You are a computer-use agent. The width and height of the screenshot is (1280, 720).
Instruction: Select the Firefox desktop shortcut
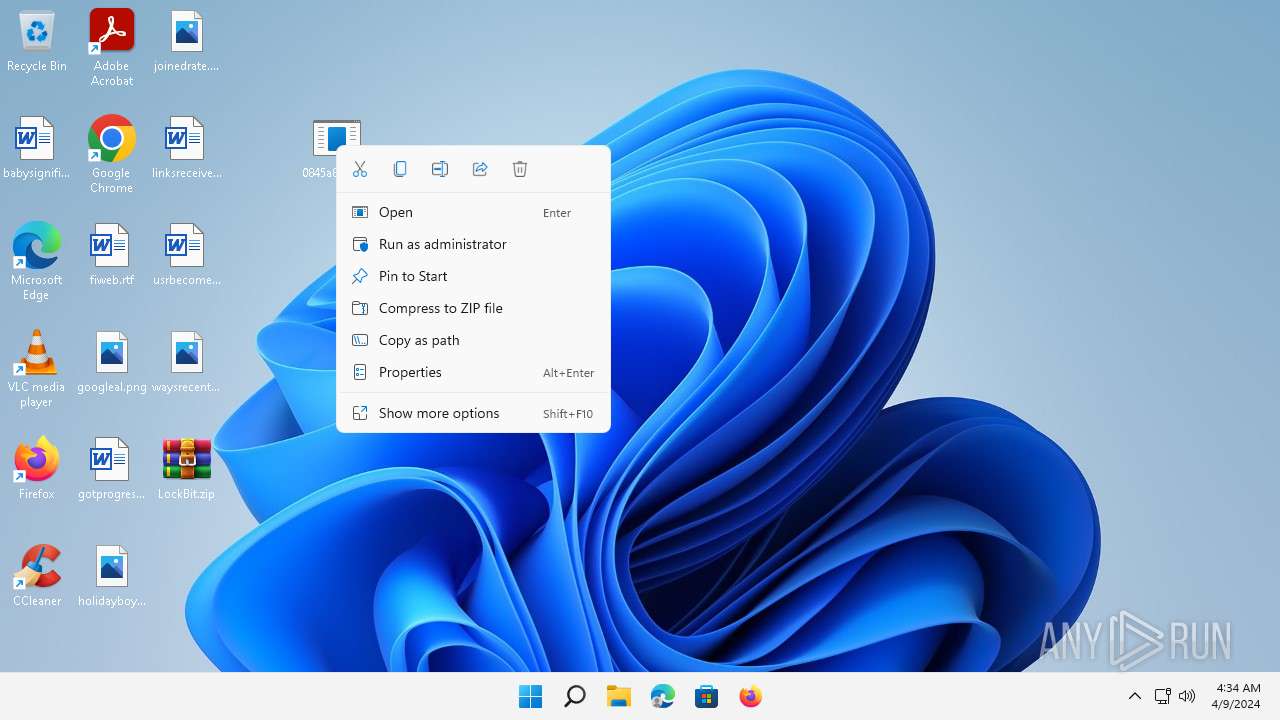[x=37, y=470]
